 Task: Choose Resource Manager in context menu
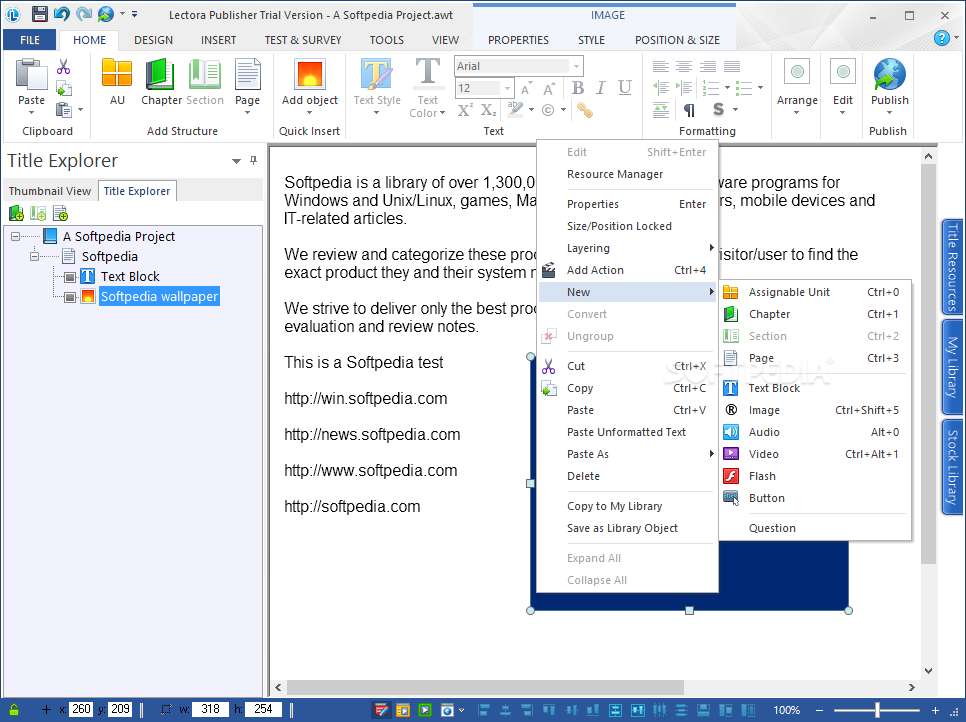tap(627, 174)
